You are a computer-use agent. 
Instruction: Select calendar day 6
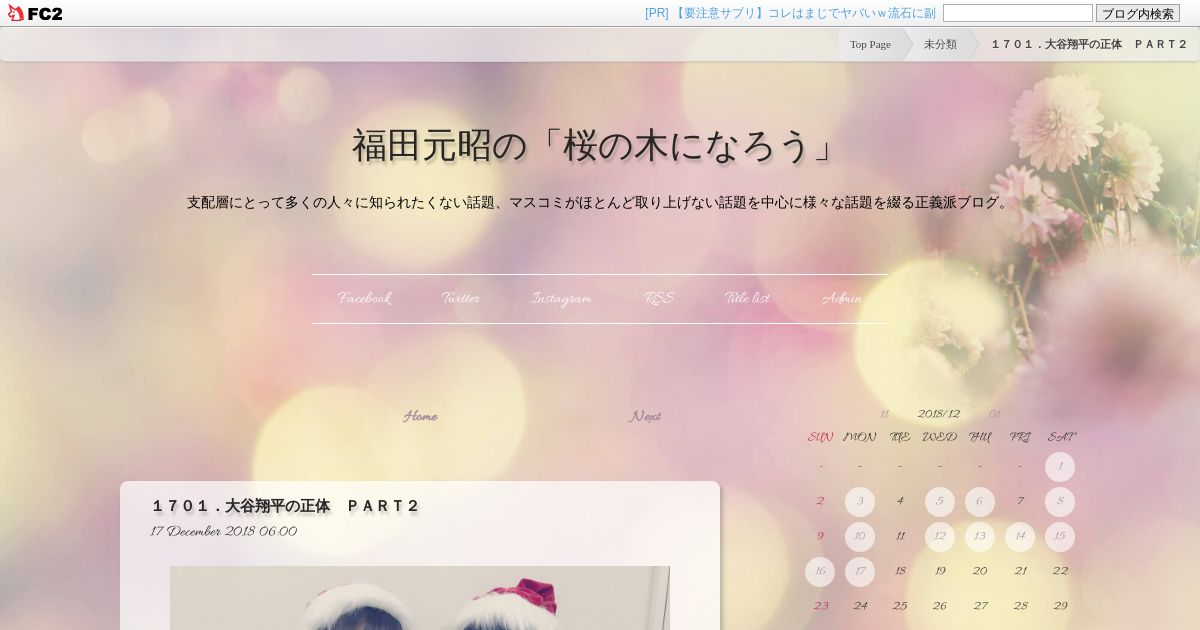980,502
